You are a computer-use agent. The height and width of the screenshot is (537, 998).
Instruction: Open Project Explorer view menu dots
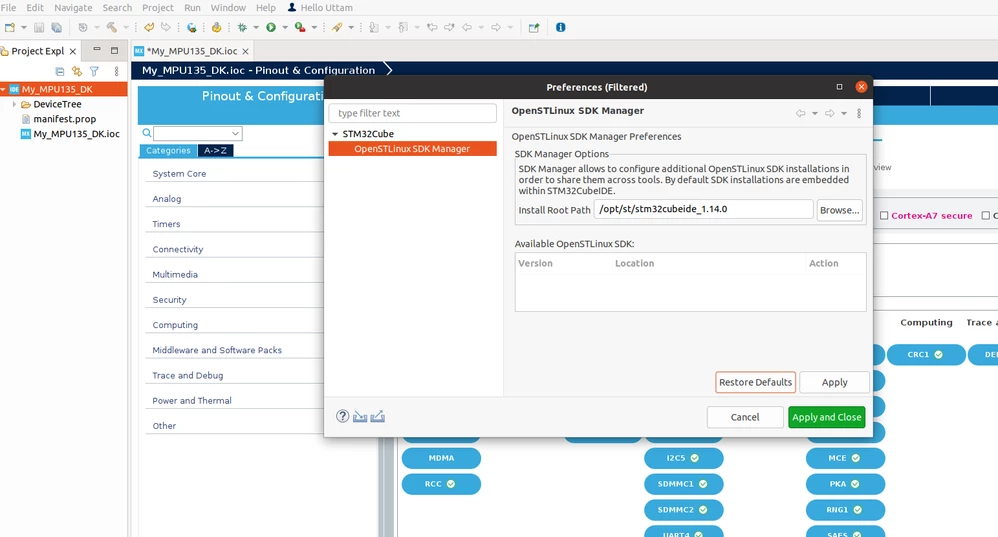[116, 71]
